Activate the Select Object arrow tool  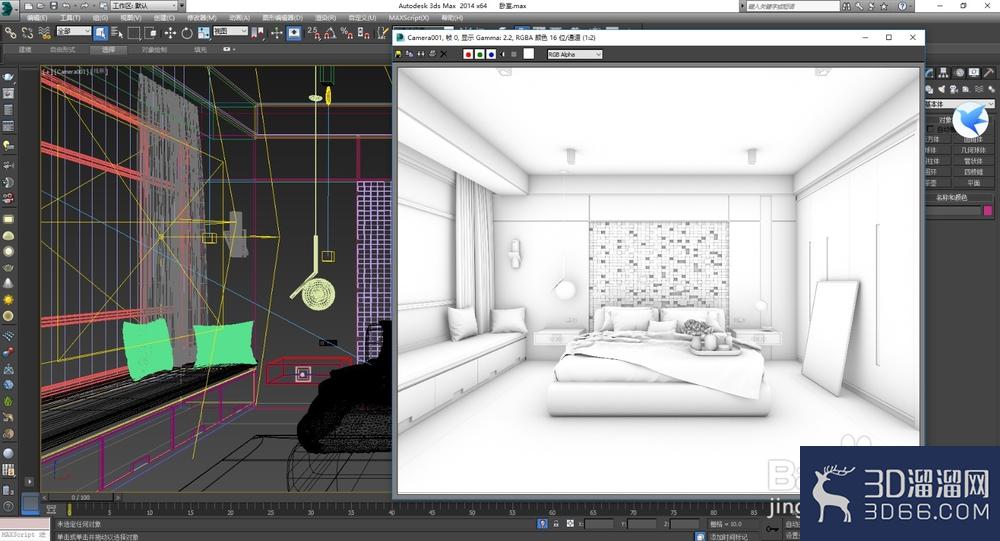101,33
